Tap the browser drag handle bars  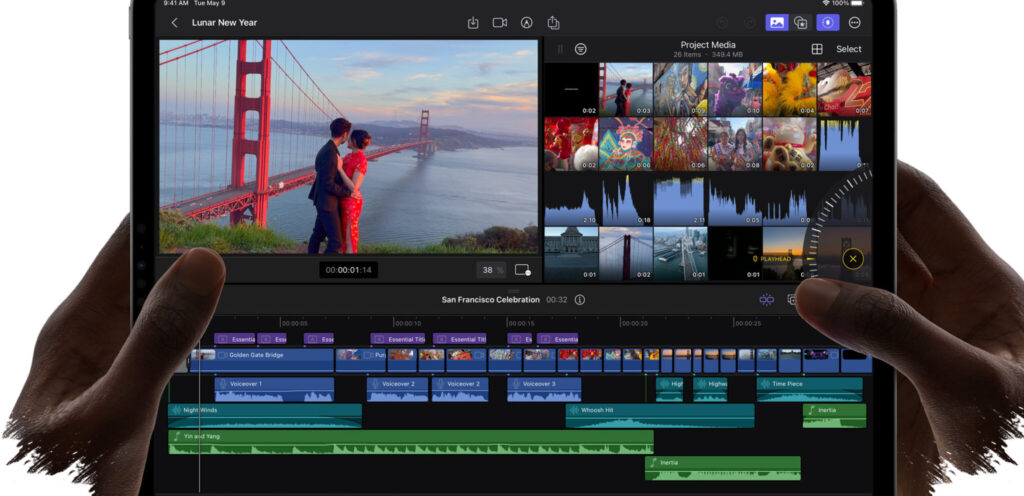click(x=560, y=49)
